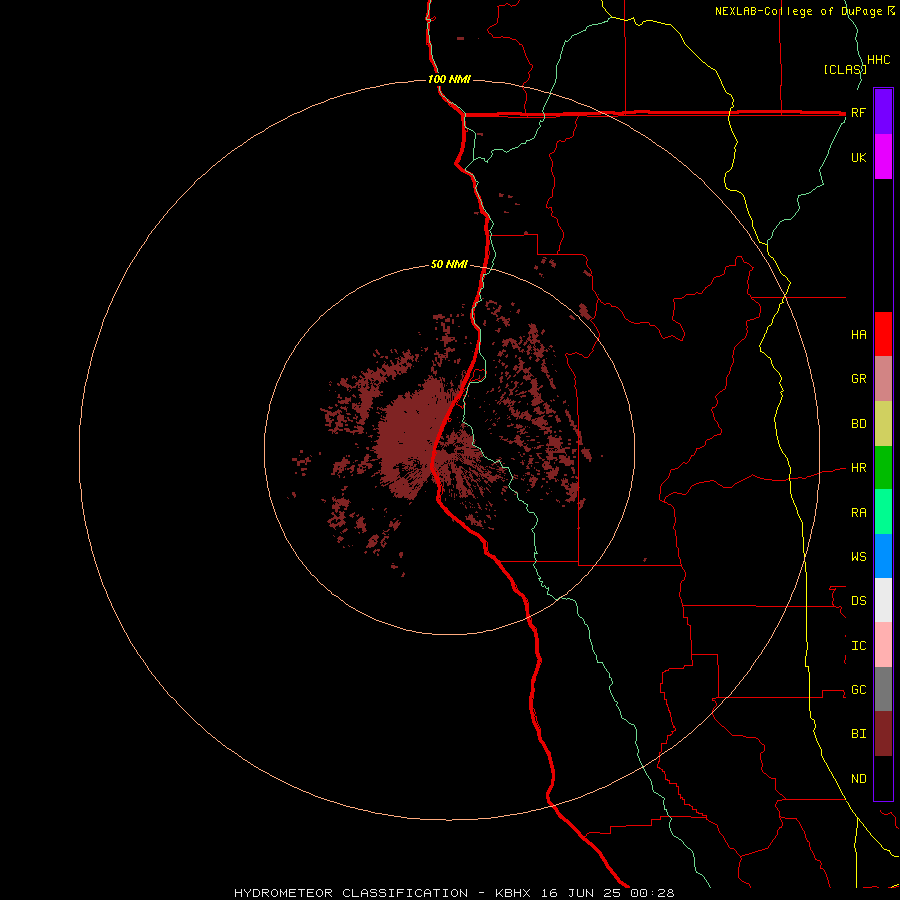Click the UK legend label
The width and height of the screenshot is (900, 900).
click(x=858, y=157)
